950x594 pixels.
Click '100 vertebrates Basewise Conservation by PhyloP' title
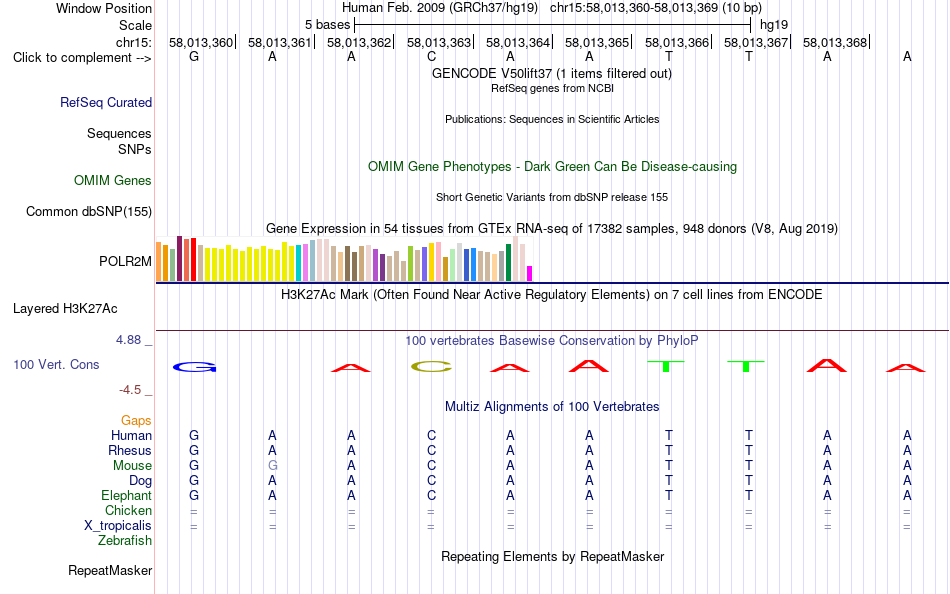(x=552, y=341)
